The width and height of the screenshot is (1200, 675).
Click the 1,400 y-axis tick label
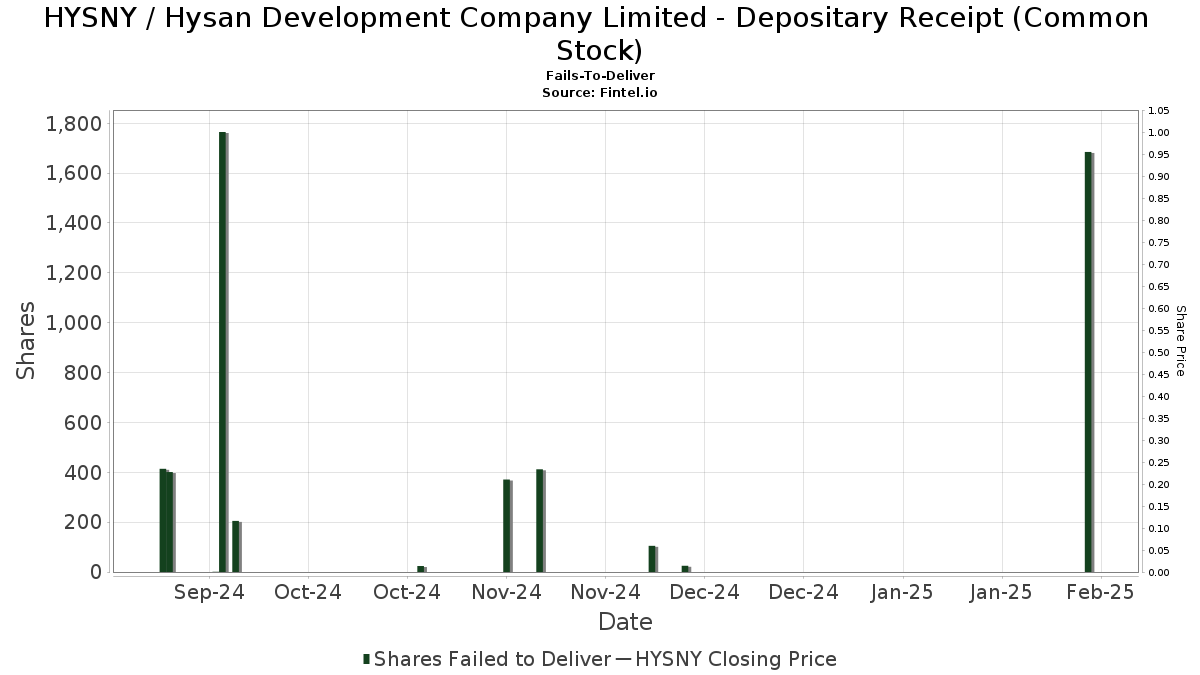click(x=74, y=223)
